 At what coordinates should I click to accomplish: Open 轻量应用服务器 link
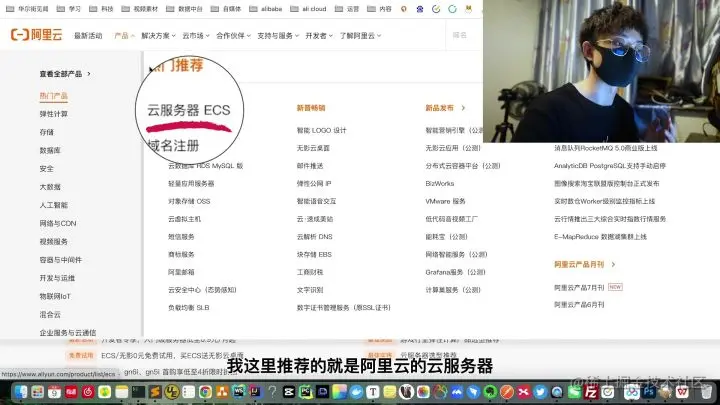tap(191, 183)
